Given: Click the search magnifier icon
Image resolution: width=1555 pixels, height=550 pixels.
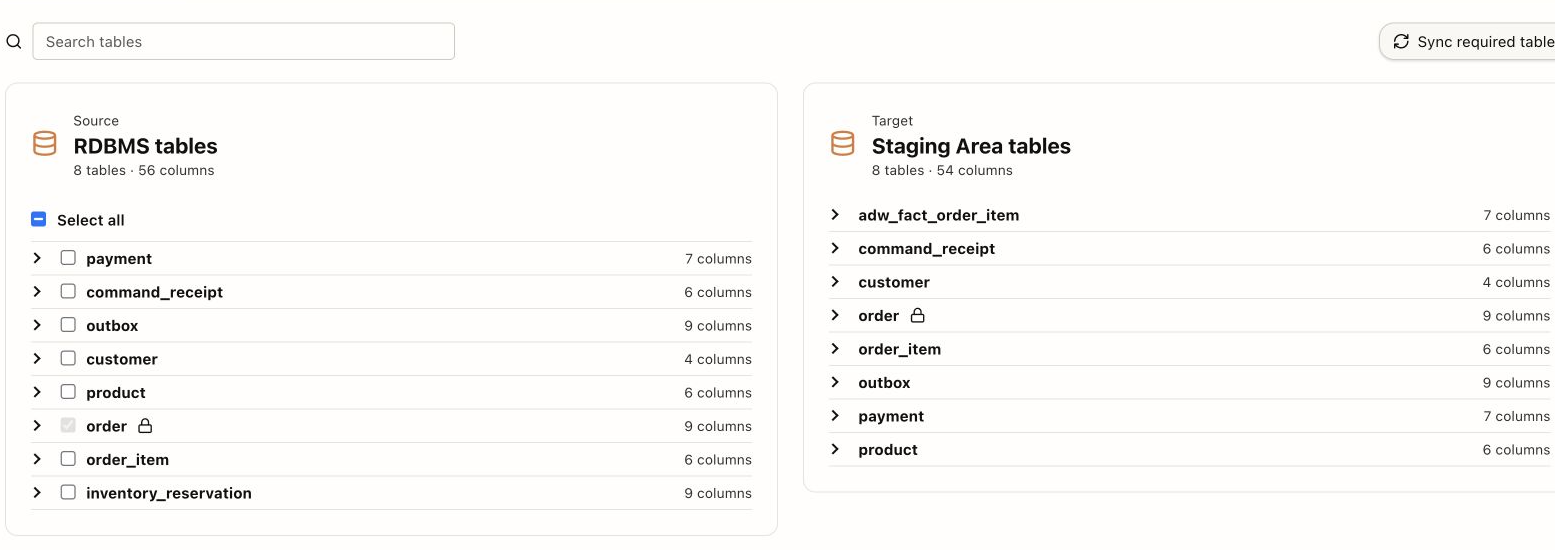Looking at the screenshot, I should pos(14,42).
